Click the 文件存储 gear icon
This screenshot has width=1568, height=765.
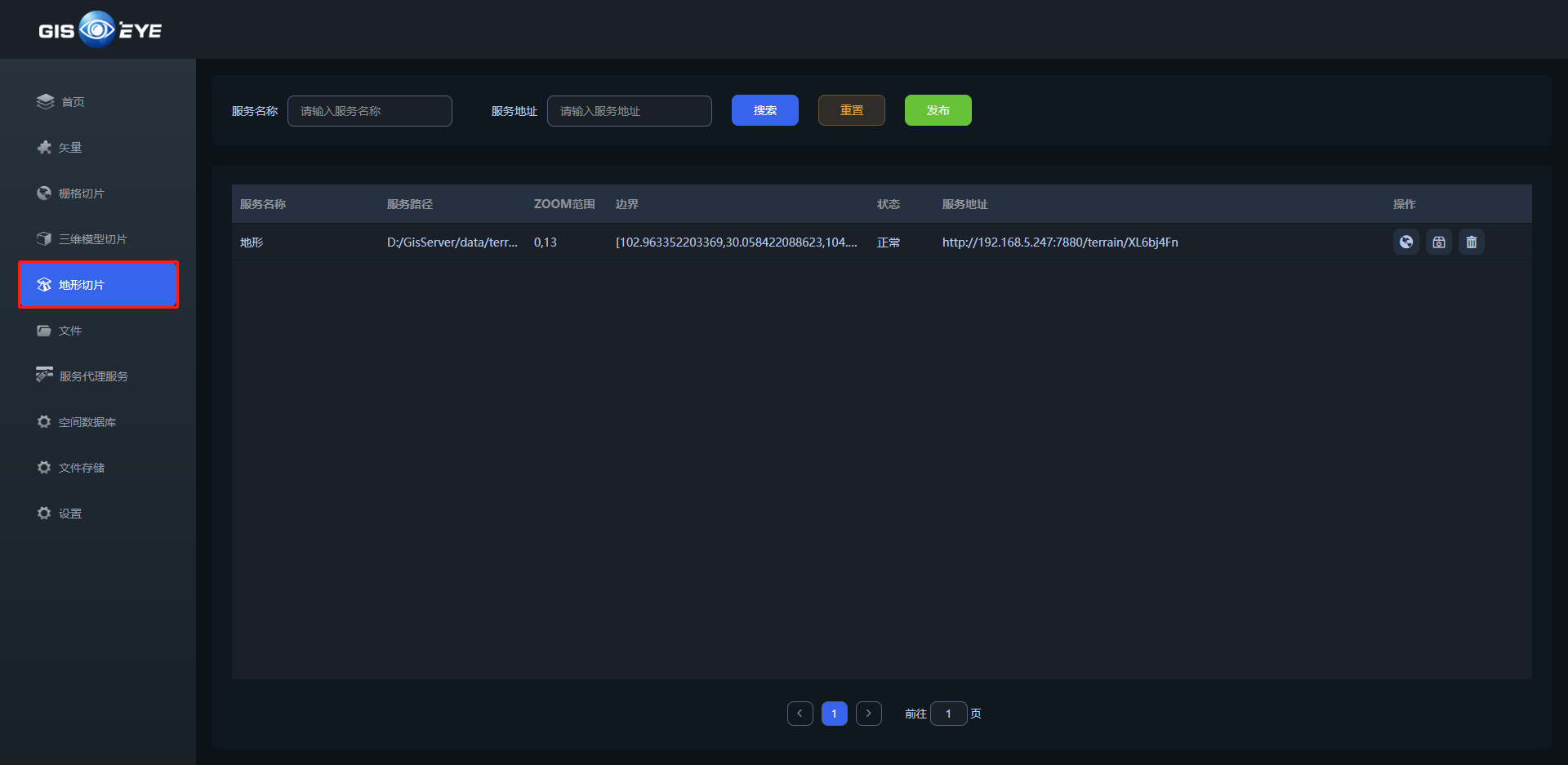pyautogui.click(x=44, y=467)
